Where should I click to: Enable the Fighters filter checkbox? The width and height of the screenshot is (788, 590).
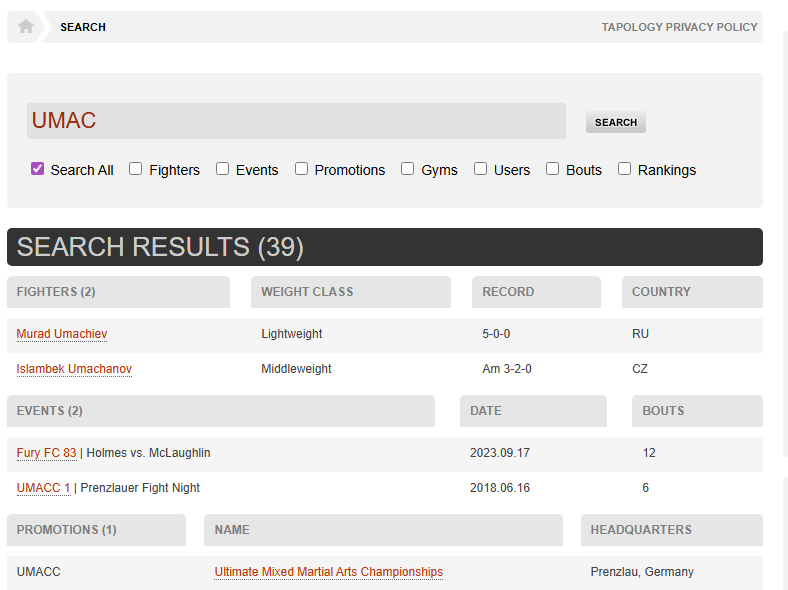[135, 169]
